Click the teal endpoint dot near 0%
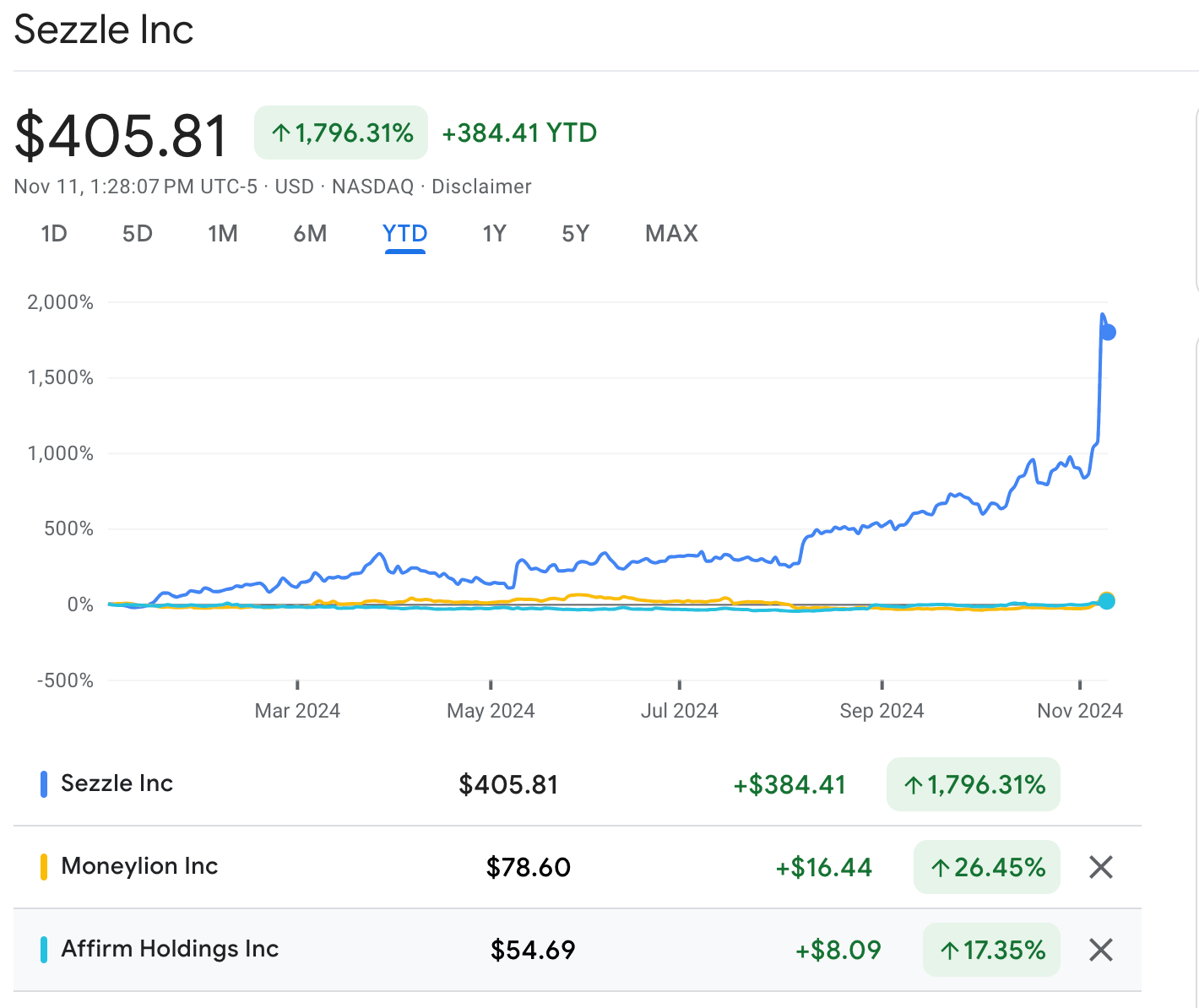1199x1008 pixels. tap(1106, 601)
